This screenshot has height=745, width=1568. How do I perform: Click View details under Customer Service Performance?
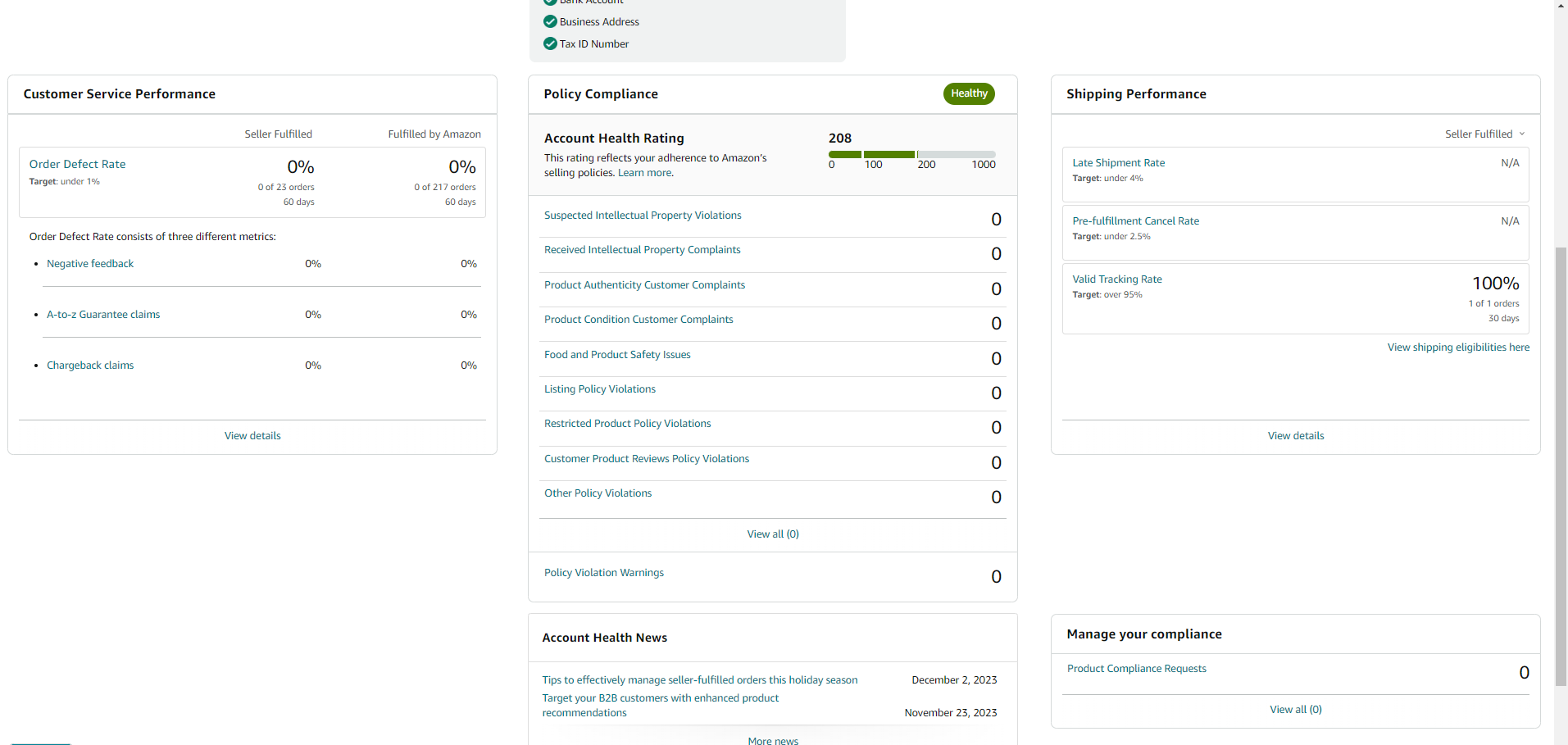click(252, 435)
